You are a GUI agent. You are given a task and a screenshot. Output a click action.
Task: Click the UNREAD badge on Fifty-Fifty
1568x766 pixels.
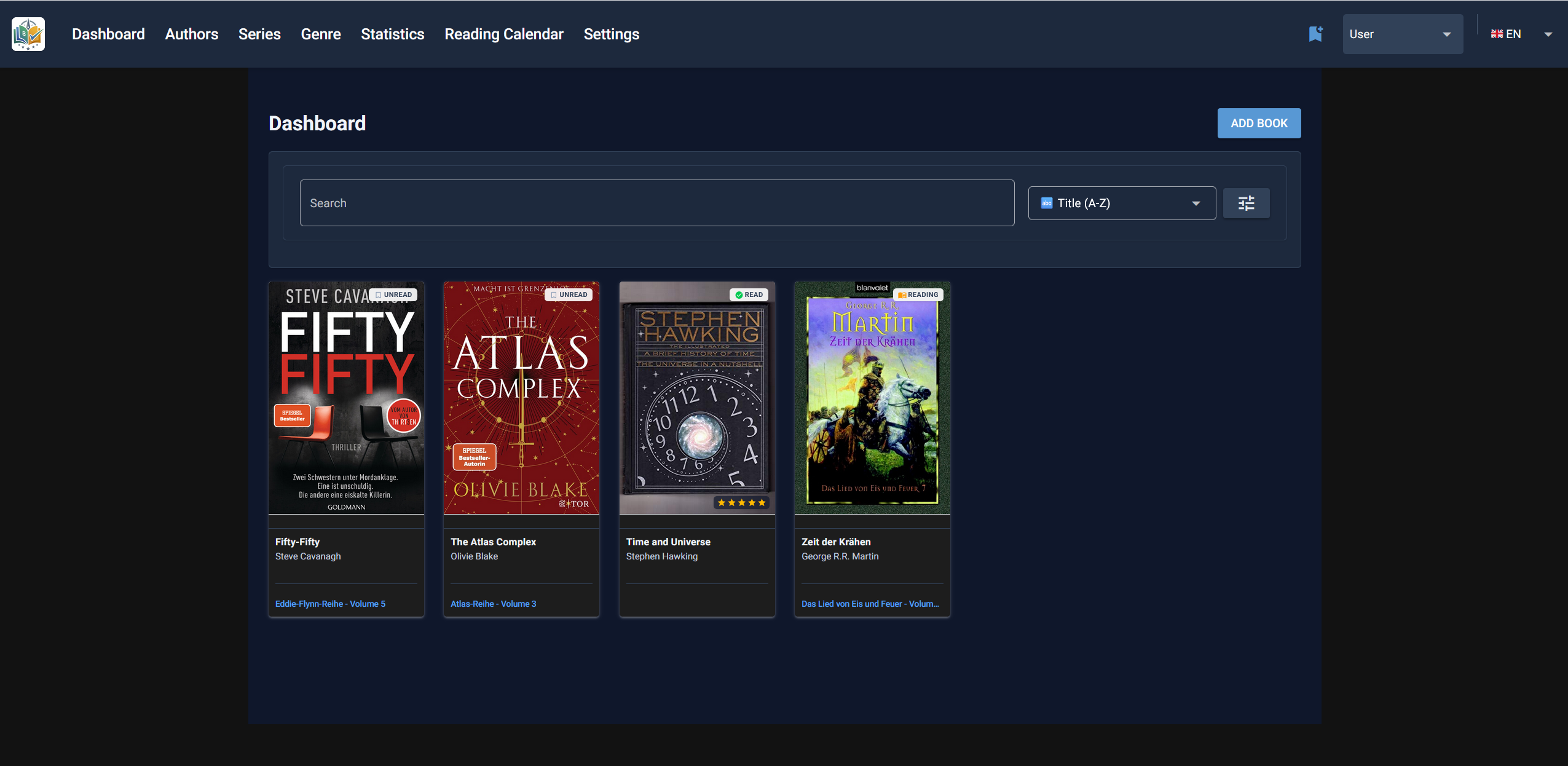(x=393, y=294)
